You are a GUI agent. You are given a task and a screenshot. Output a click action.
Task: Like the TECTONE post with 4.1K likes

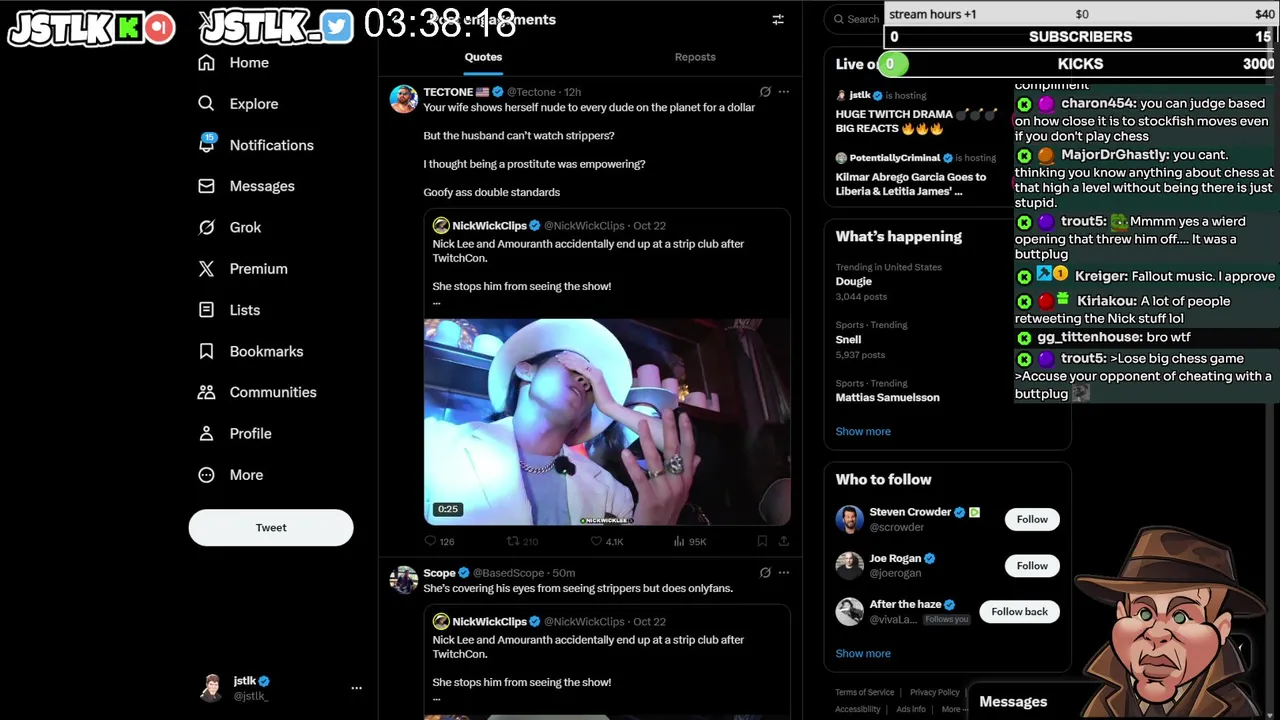[607, 541]
